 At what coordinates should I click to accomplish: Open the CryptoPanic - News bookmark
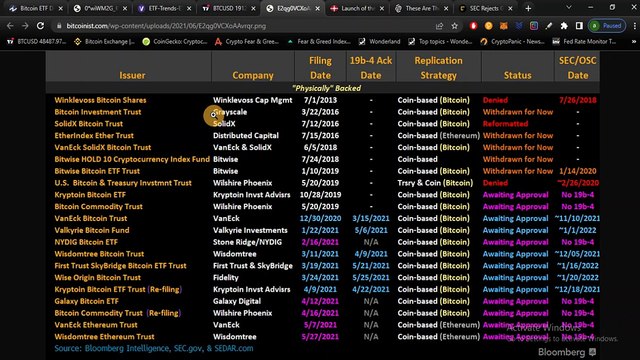coord(512,42)
